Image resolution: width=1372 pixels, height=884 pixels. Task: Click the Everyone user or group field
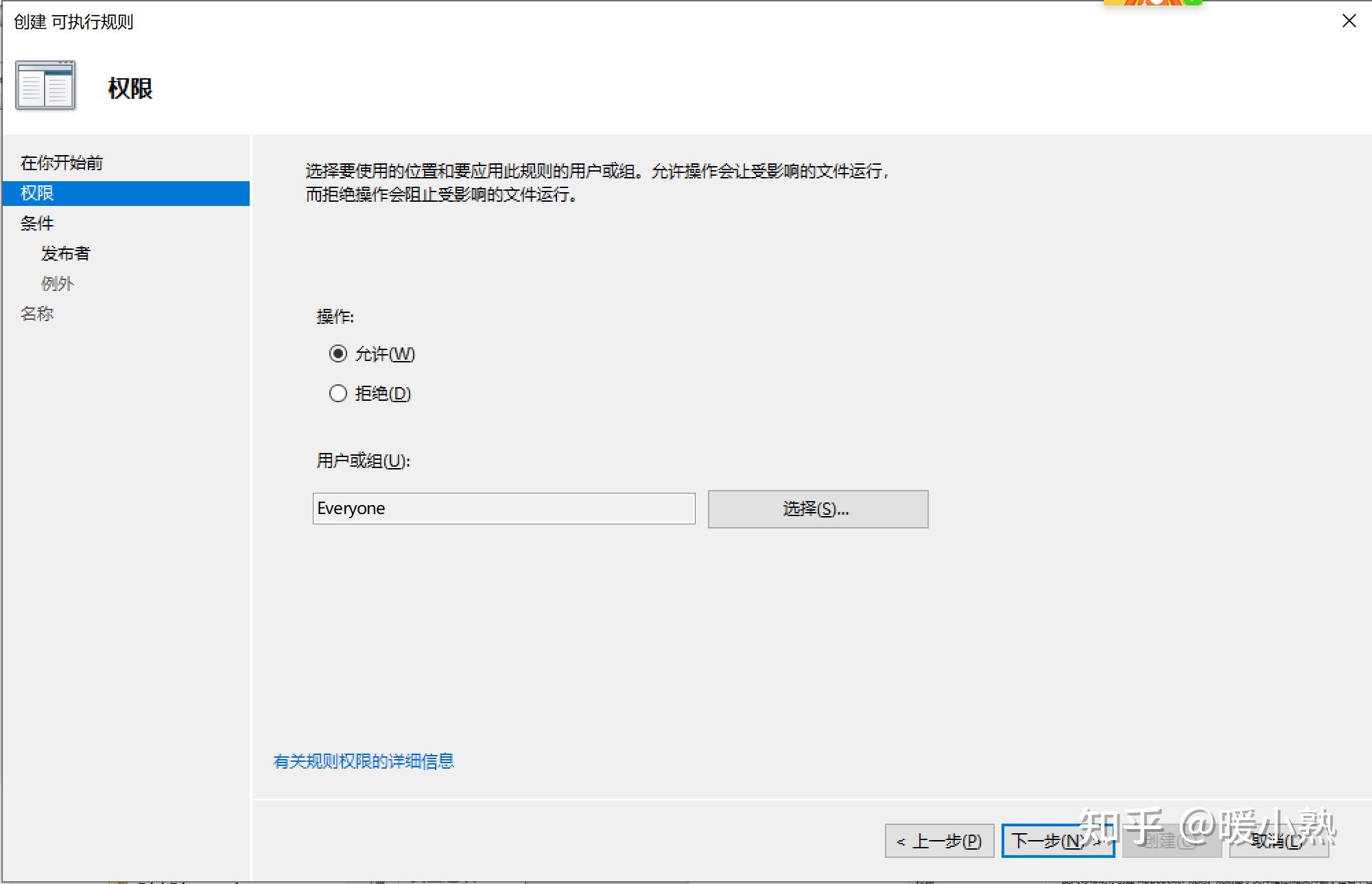[503, 509]
